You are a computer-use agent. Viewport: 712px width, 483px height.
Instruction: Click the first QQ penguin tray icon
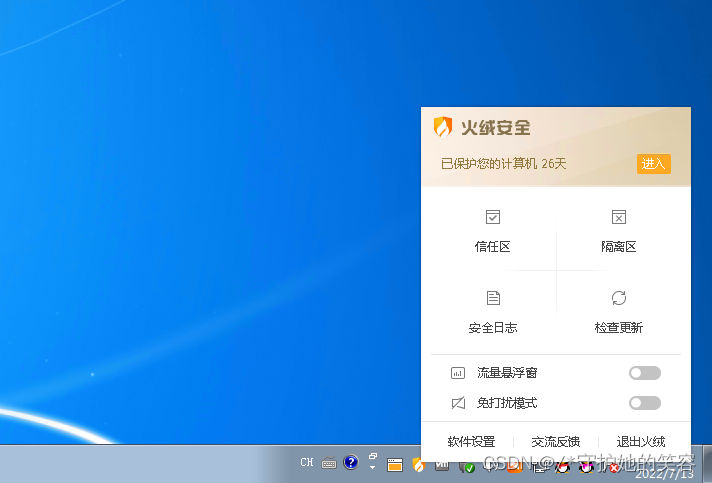point(562,466)
